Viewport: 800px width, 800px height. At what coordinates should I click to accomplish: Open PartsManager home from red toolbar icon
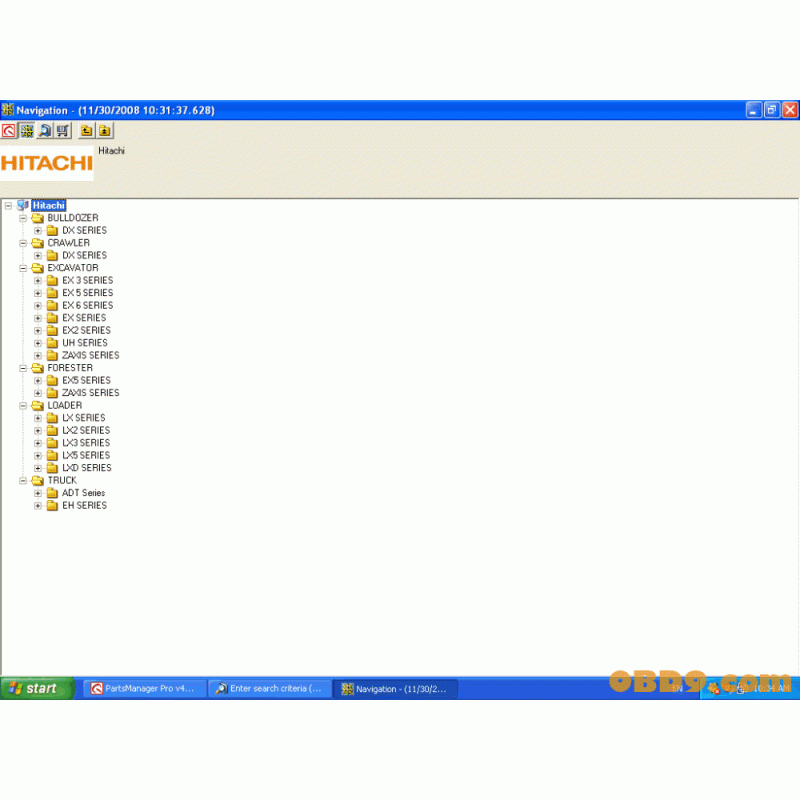click(x=9, y=131)
